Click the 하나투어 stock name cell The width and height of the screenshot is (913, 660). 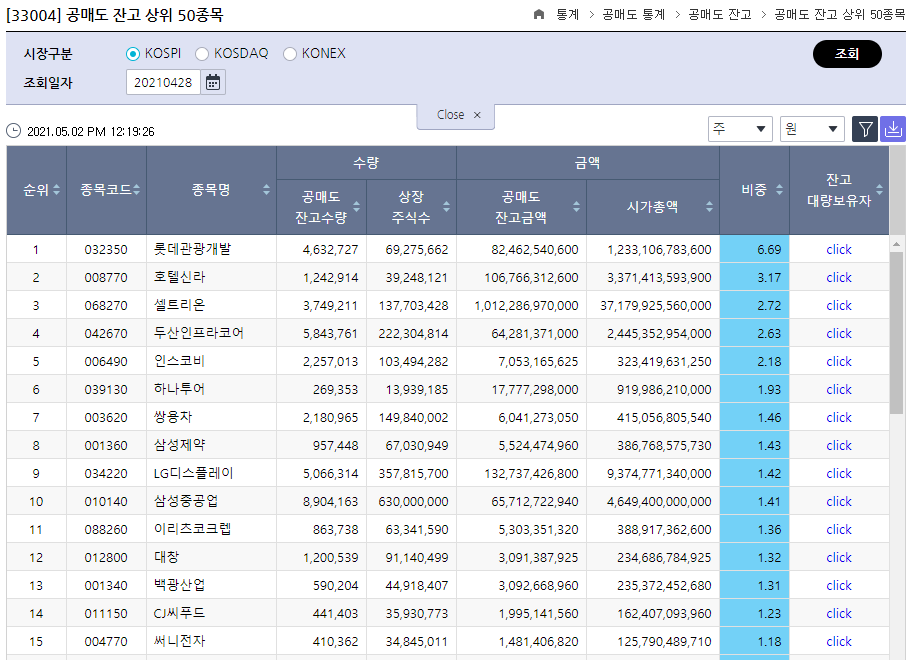pos(211,389)
